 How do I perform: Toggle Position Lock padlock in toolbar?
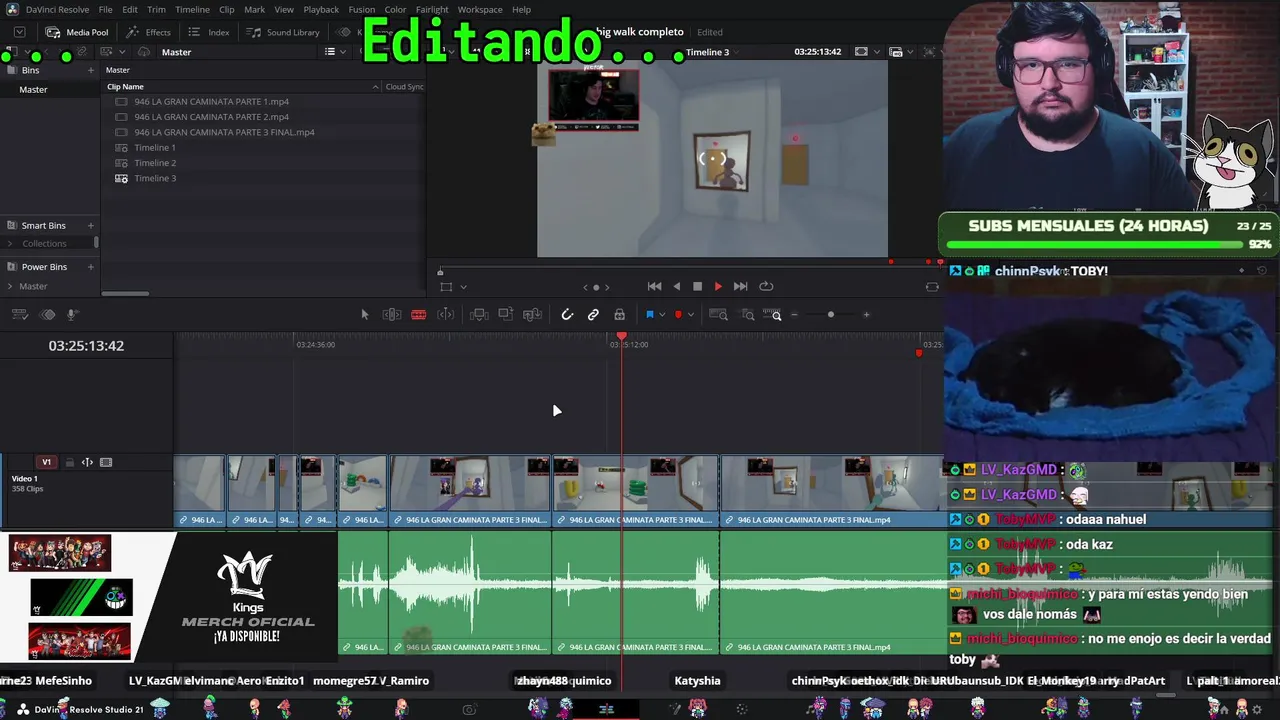(619, 315)
